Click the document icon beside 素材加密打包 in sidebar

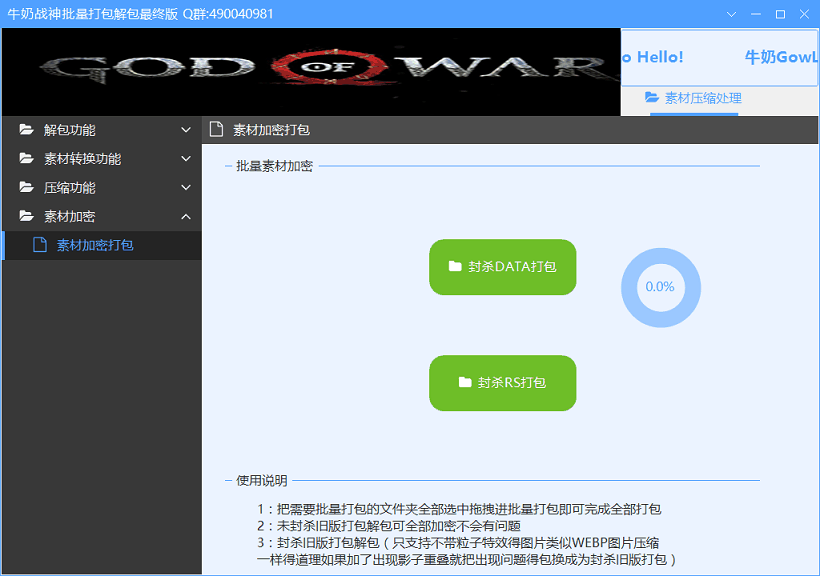click(40, 245)
